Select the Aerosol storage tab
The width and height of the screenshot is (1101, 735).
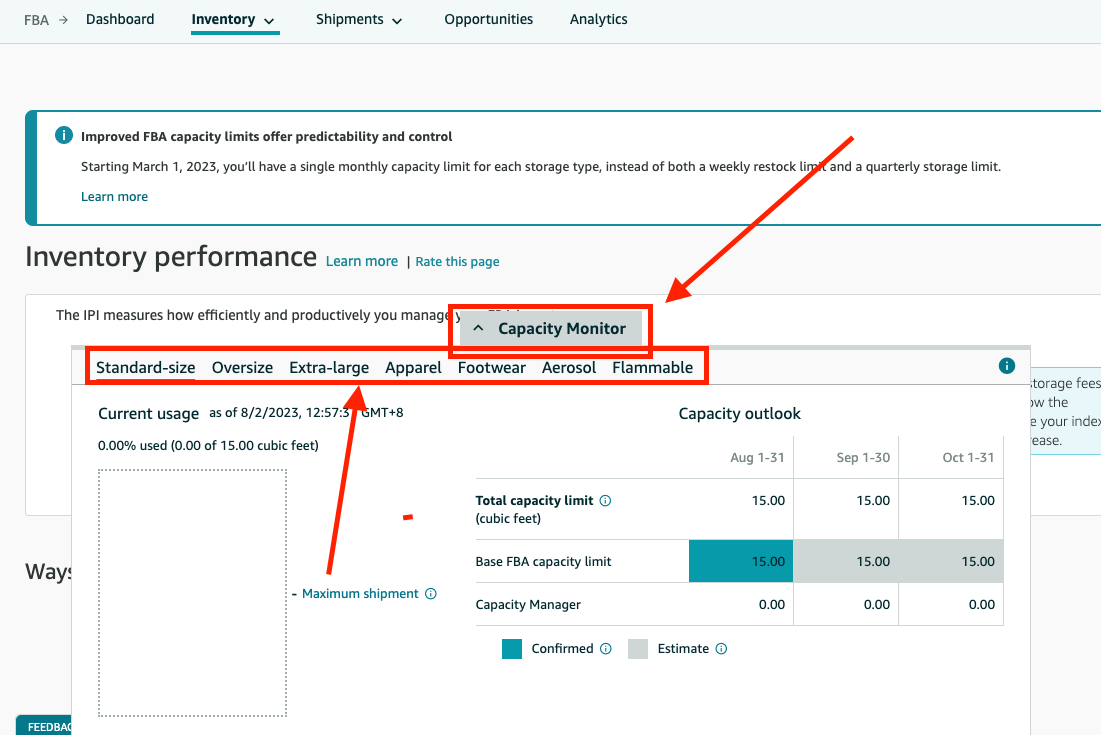569,368
